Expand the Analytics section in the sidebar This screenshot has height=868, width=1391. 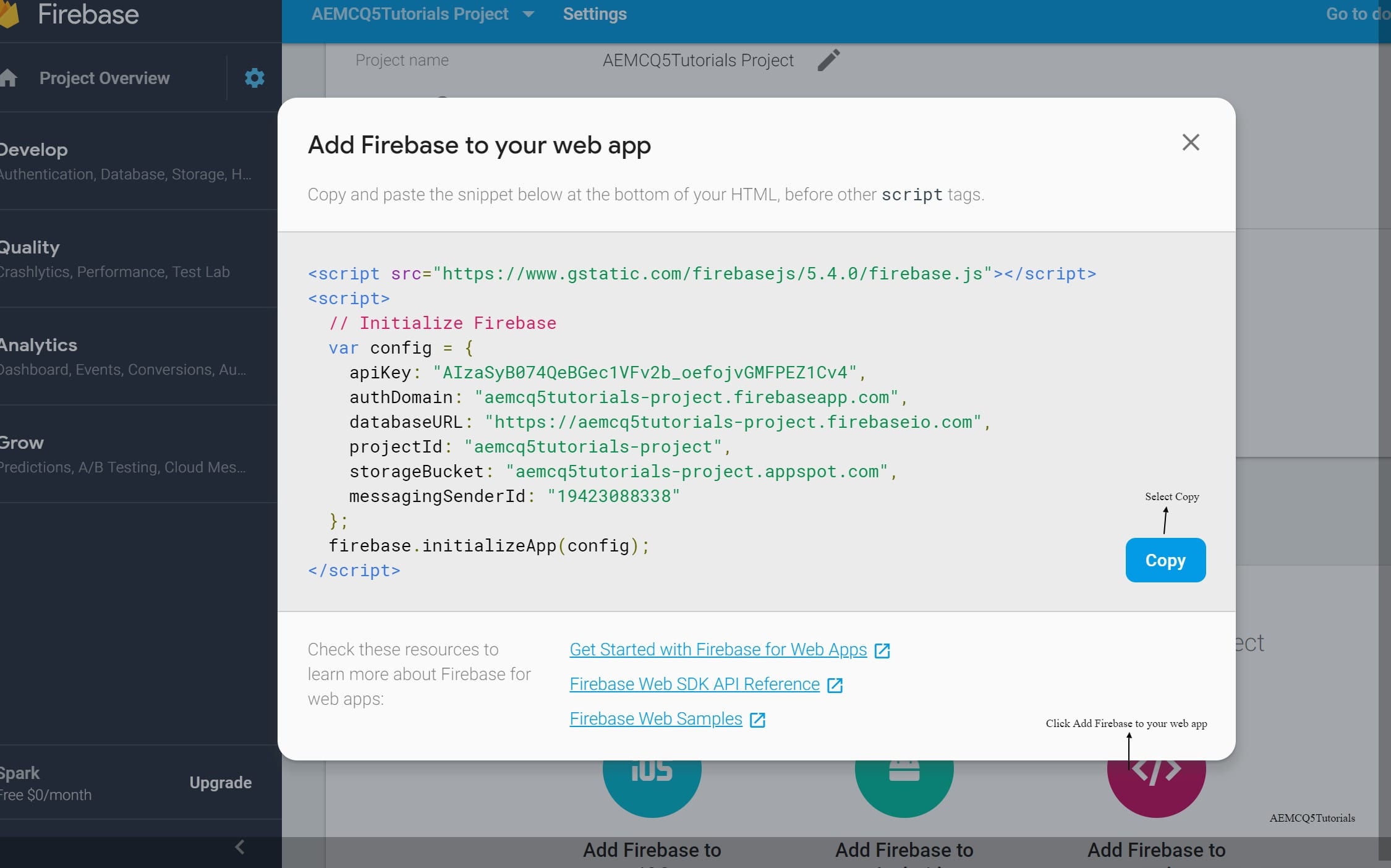(38, 345)
